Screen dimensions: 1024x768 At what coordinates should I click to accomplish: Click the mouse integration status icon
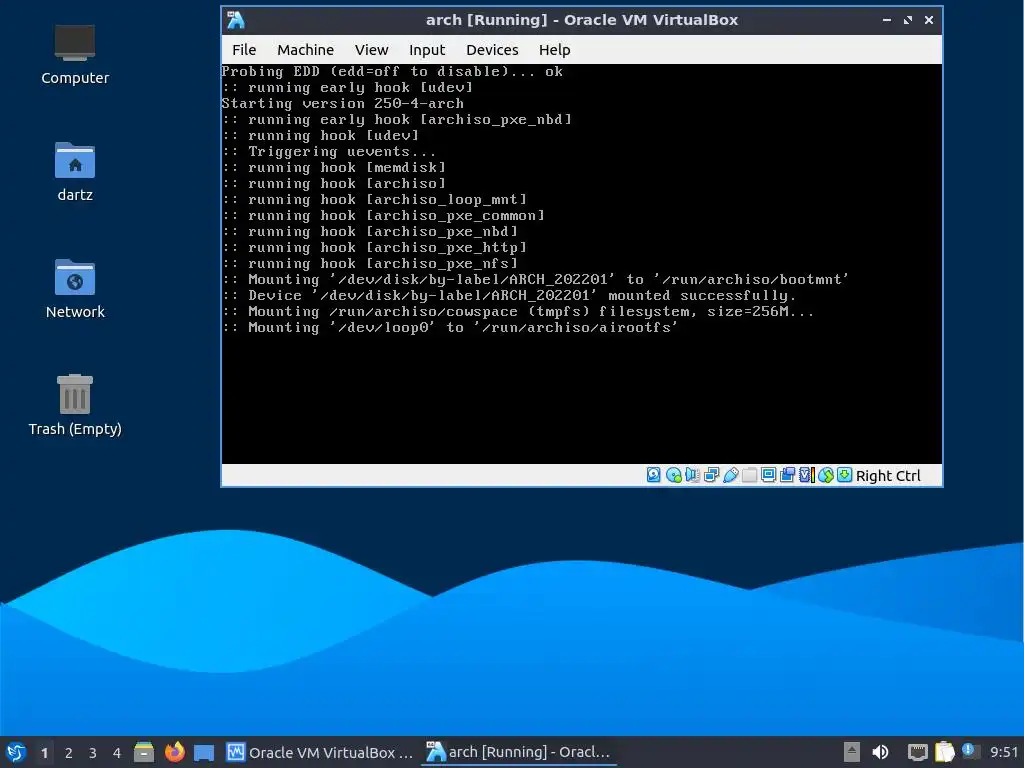coord(826,475)
